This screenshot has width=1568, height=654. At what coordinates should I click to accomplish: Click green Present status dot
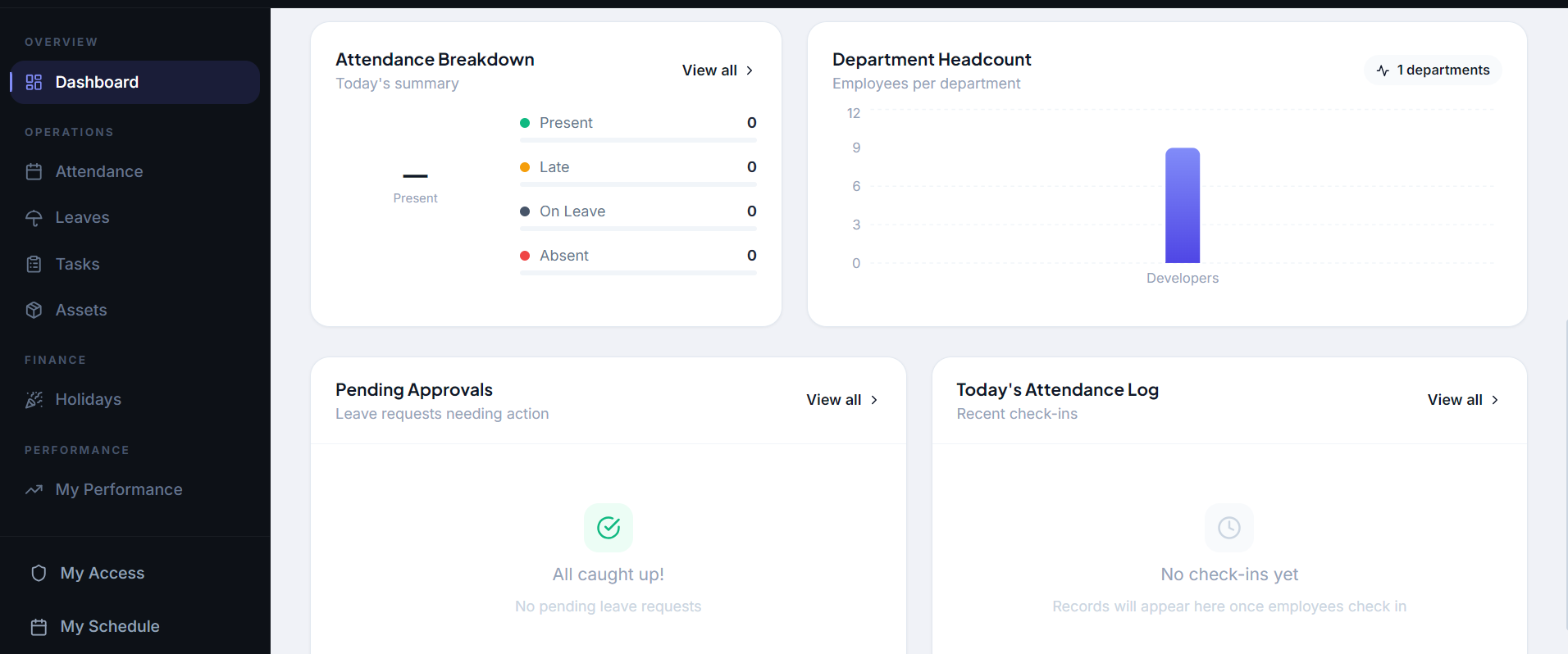pyautogui.click(x=525, y=123)
